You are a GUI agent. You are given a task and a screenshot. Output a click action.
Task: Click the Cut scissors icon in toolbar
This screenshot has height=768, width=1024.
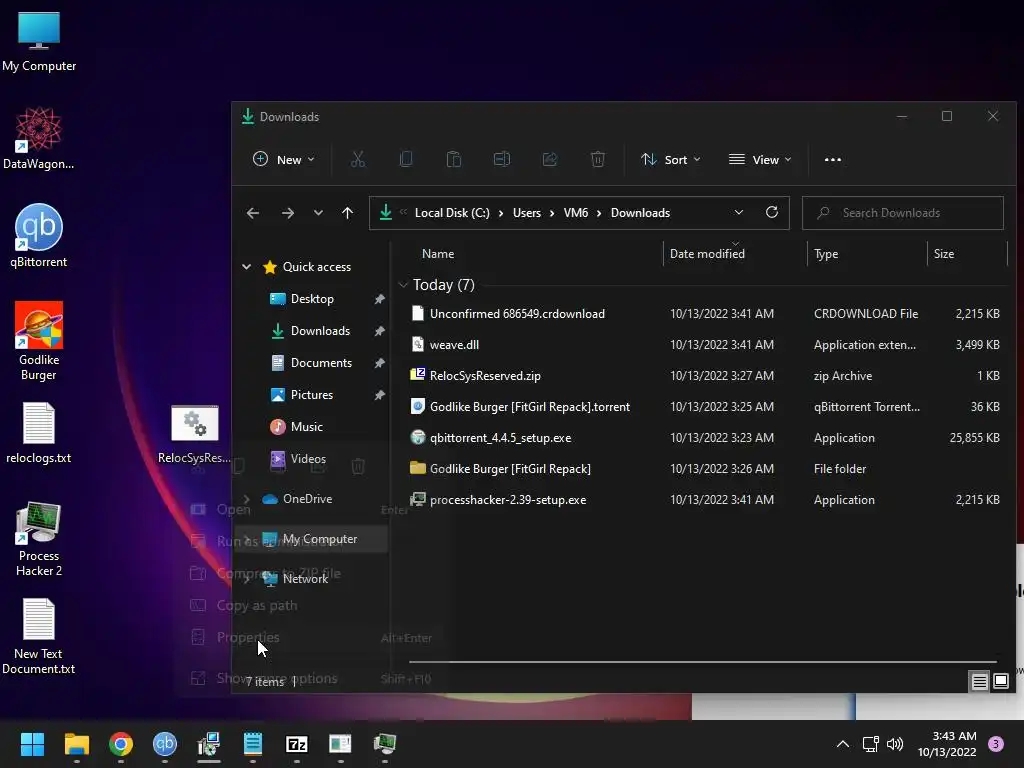[358, 159]
